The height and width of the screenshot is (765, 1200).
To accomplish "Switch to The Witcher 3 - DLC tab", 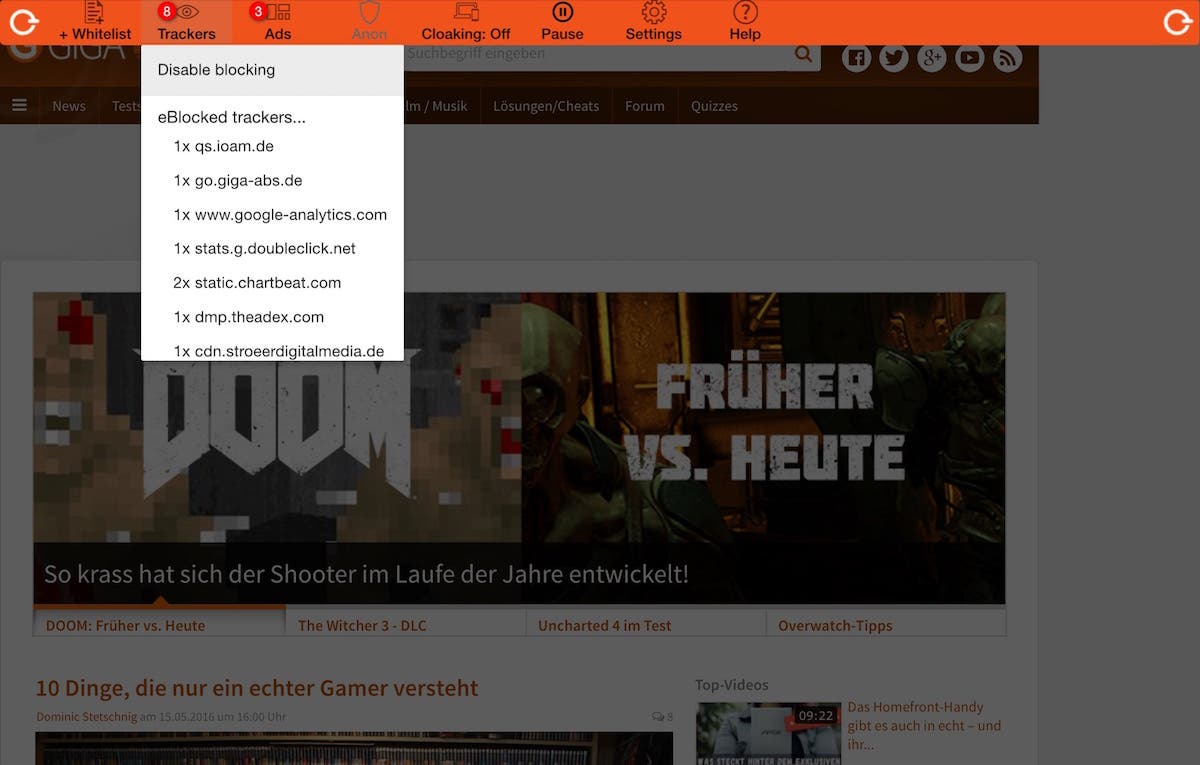I will (x=362, y=625).
